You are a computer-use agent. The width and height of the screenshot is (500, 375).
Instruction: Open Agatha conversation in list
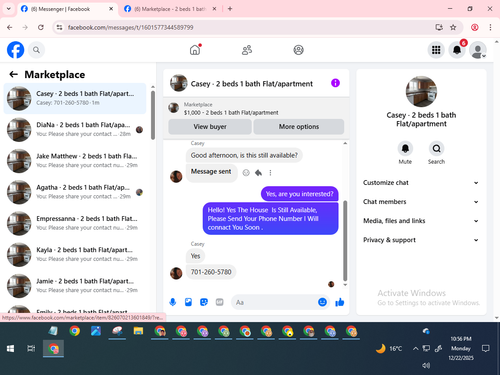(75, 192)
